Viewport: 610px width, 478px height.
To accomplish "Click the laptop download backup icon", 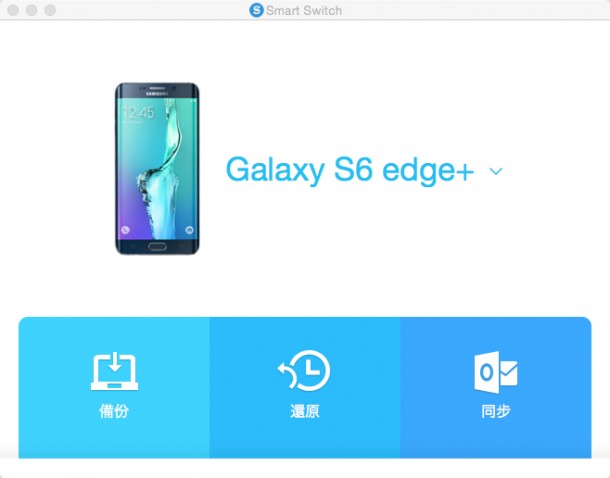I will pos(114,371).
